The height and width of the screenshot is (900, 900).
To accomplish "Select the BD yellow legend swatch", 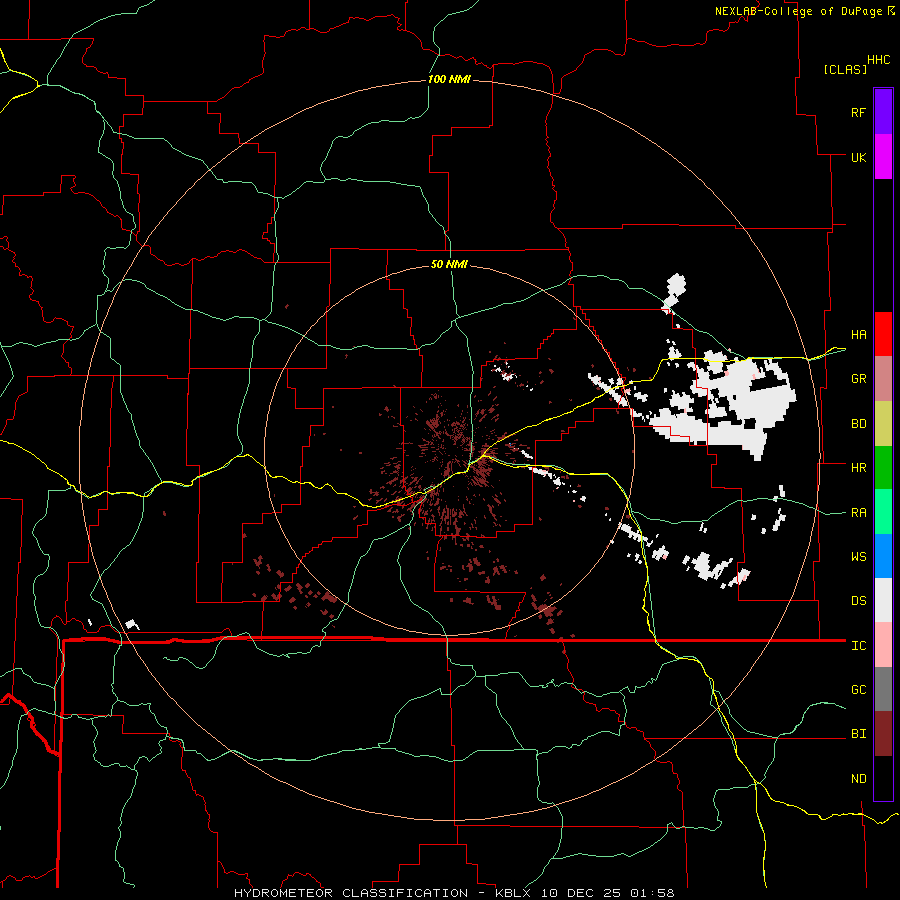I will point(883,424).
